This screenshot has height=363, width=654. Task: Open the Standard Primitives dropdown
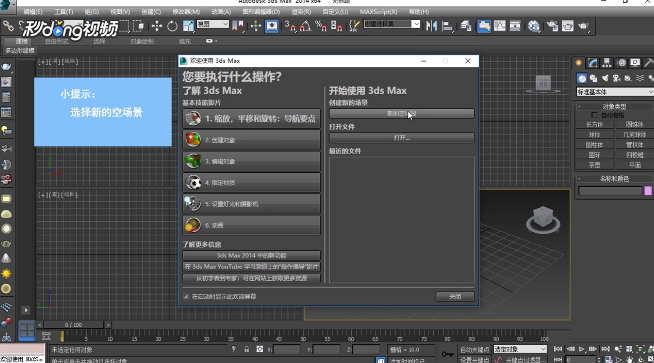(x=615, y=92)
